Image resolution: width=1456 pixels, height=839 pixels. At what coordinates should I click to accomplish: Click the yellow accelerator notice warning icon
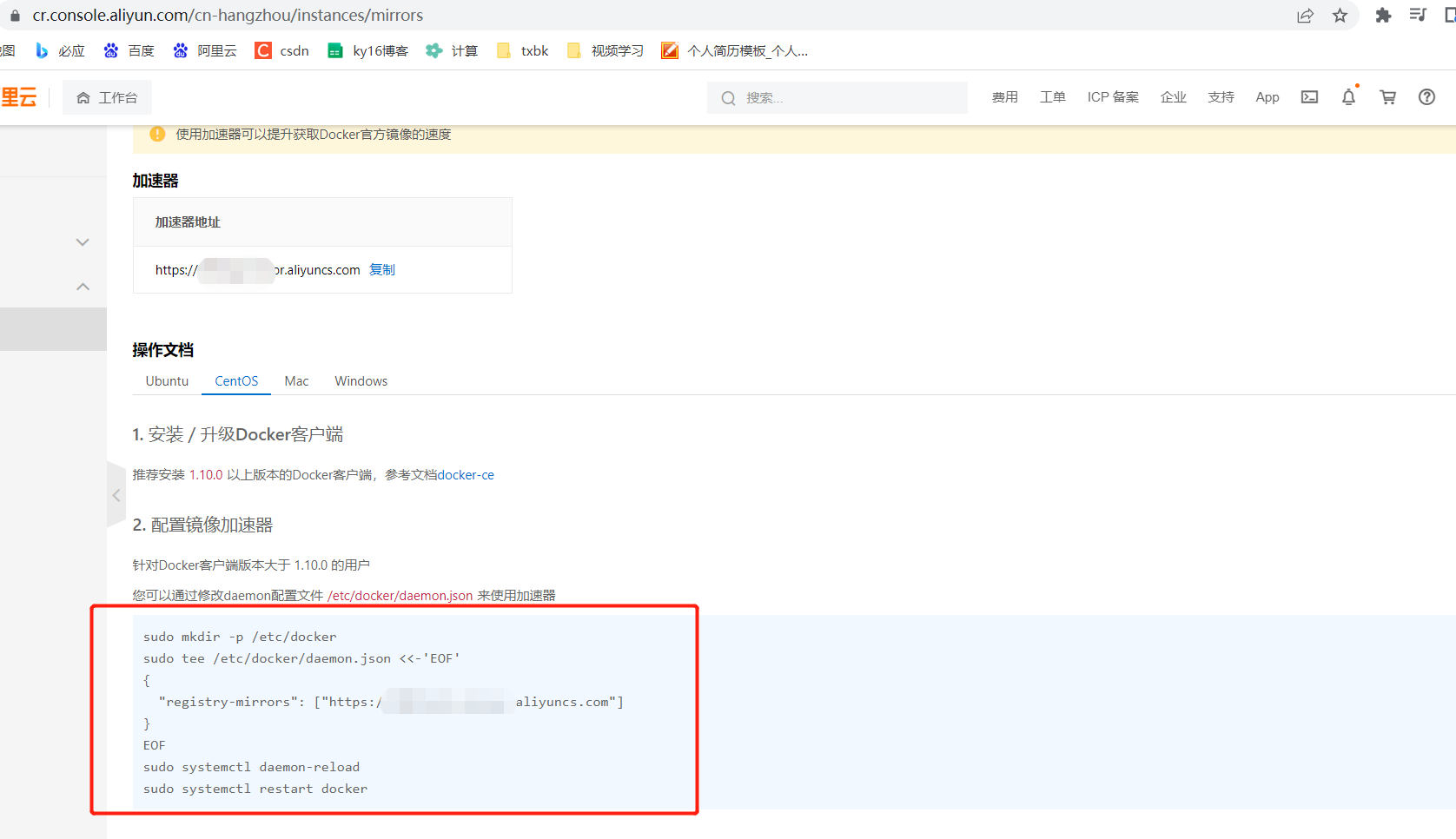pos(157,135)
